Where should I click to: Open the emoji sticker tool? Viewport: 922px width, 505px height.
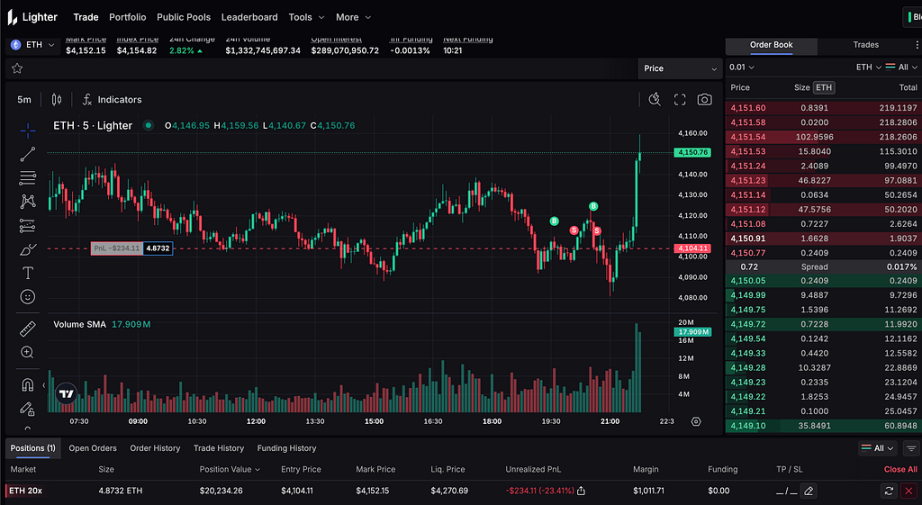27,297
